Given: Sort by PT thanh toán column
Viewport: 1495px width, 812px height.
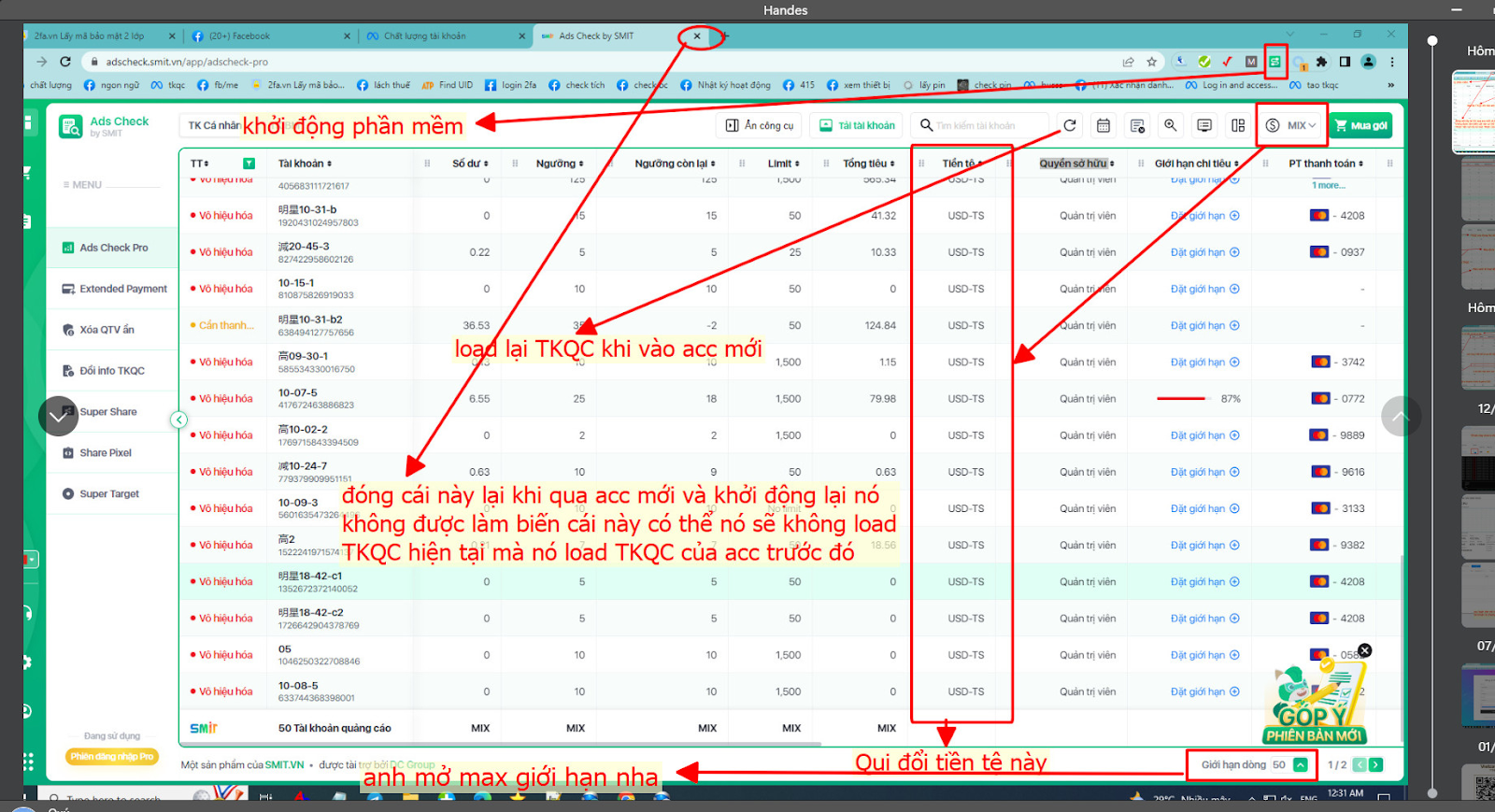Looking at the screenshot, I should point(1326,164).
